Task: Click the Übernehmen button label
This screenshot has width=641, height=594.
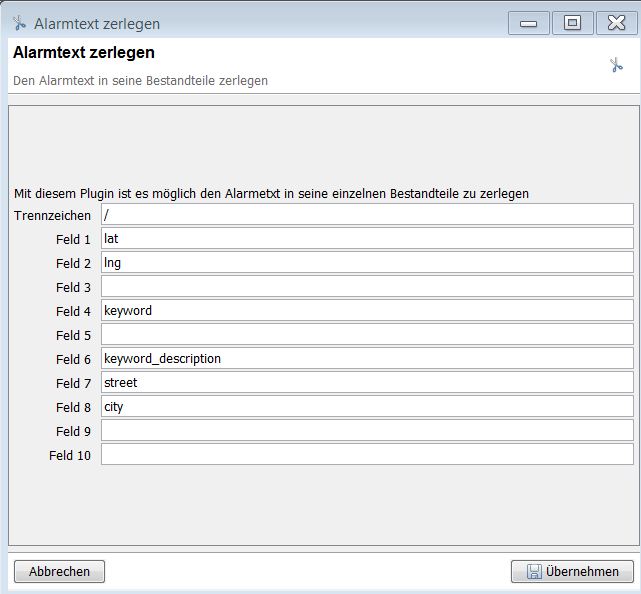Action: click(582, 572)
